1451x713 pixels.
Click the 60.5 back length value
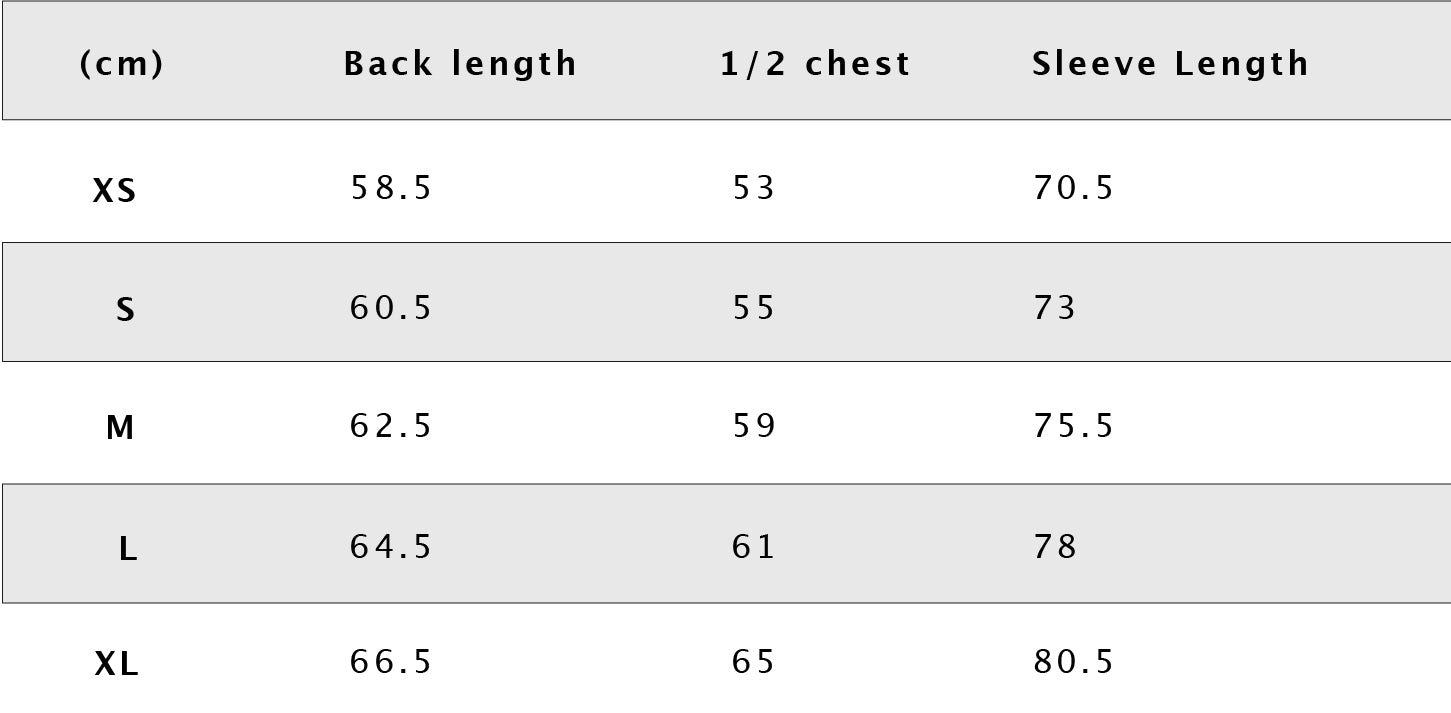pos(391,308)
